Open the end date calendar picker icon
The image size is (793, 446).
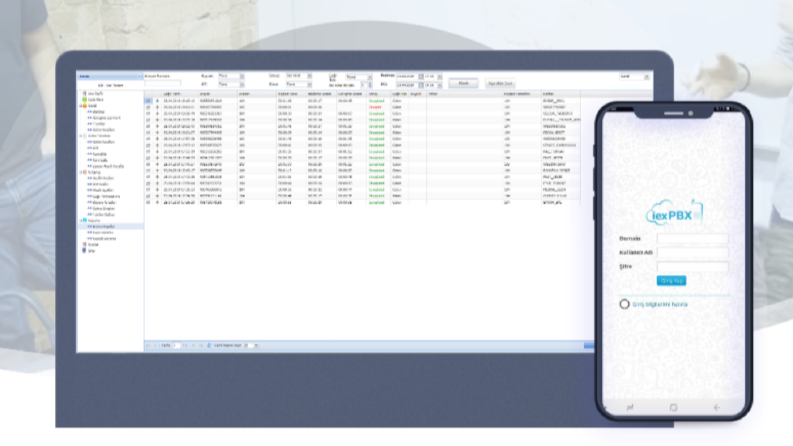pos(421,85)
